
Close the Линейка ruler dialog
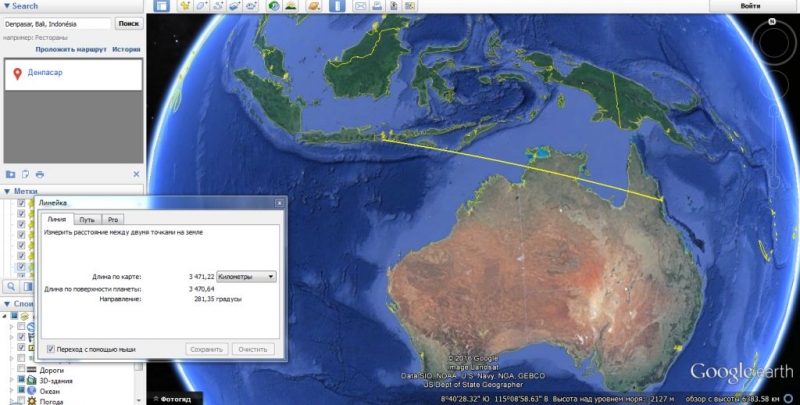coord(279,203)
